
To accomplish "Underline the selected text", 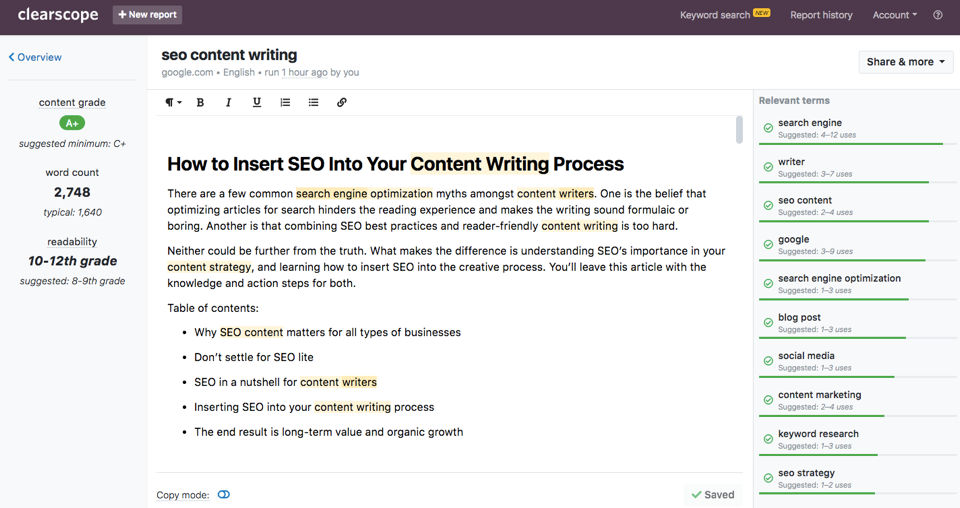I will point(257,102).
